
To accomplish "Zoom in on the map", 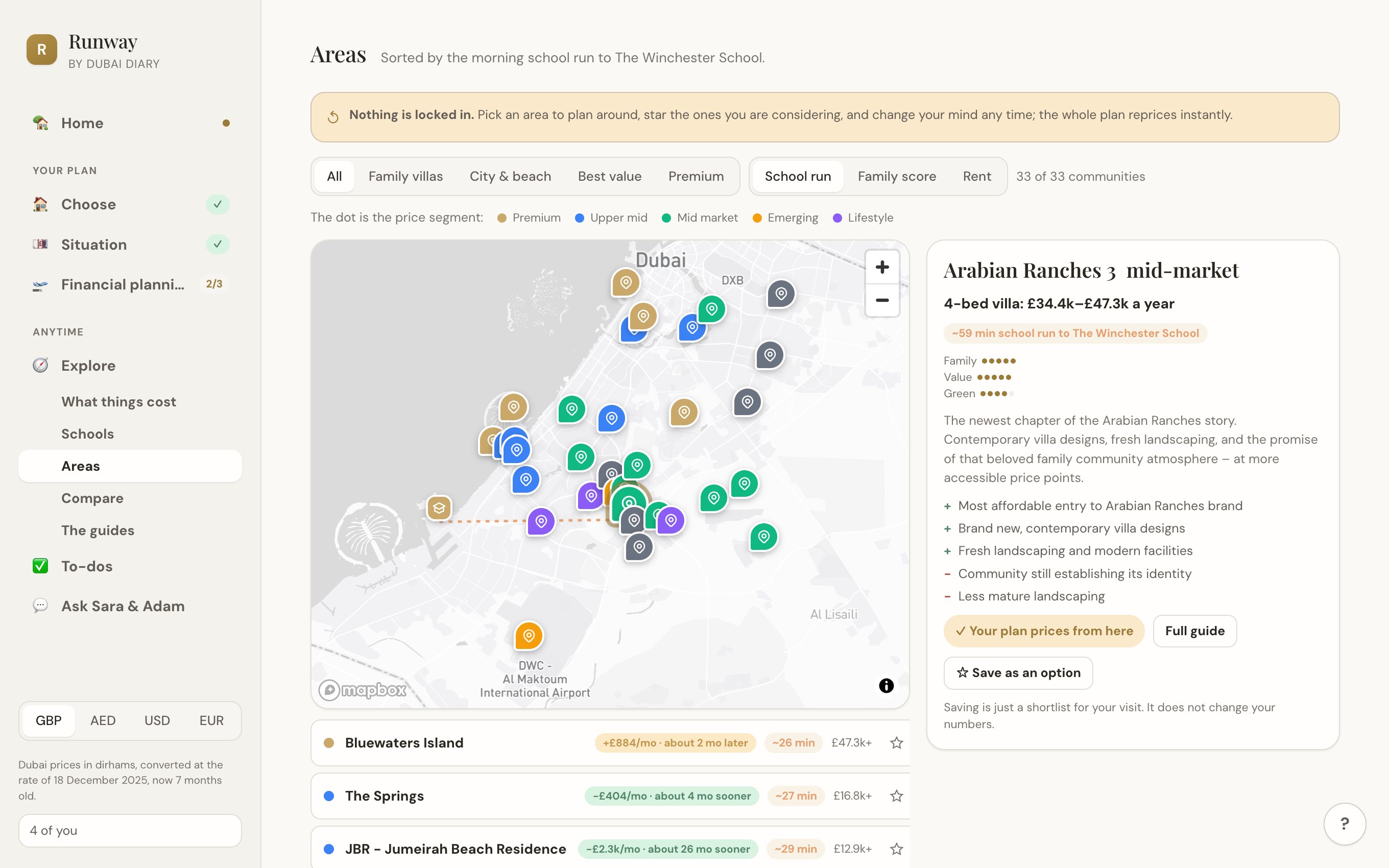I will click(x=882, y=268).
